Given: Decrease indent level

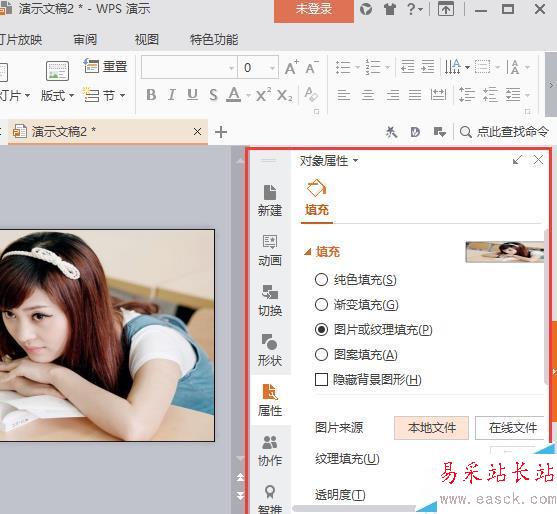Looking at the screenshot, I should click(407, 66).
